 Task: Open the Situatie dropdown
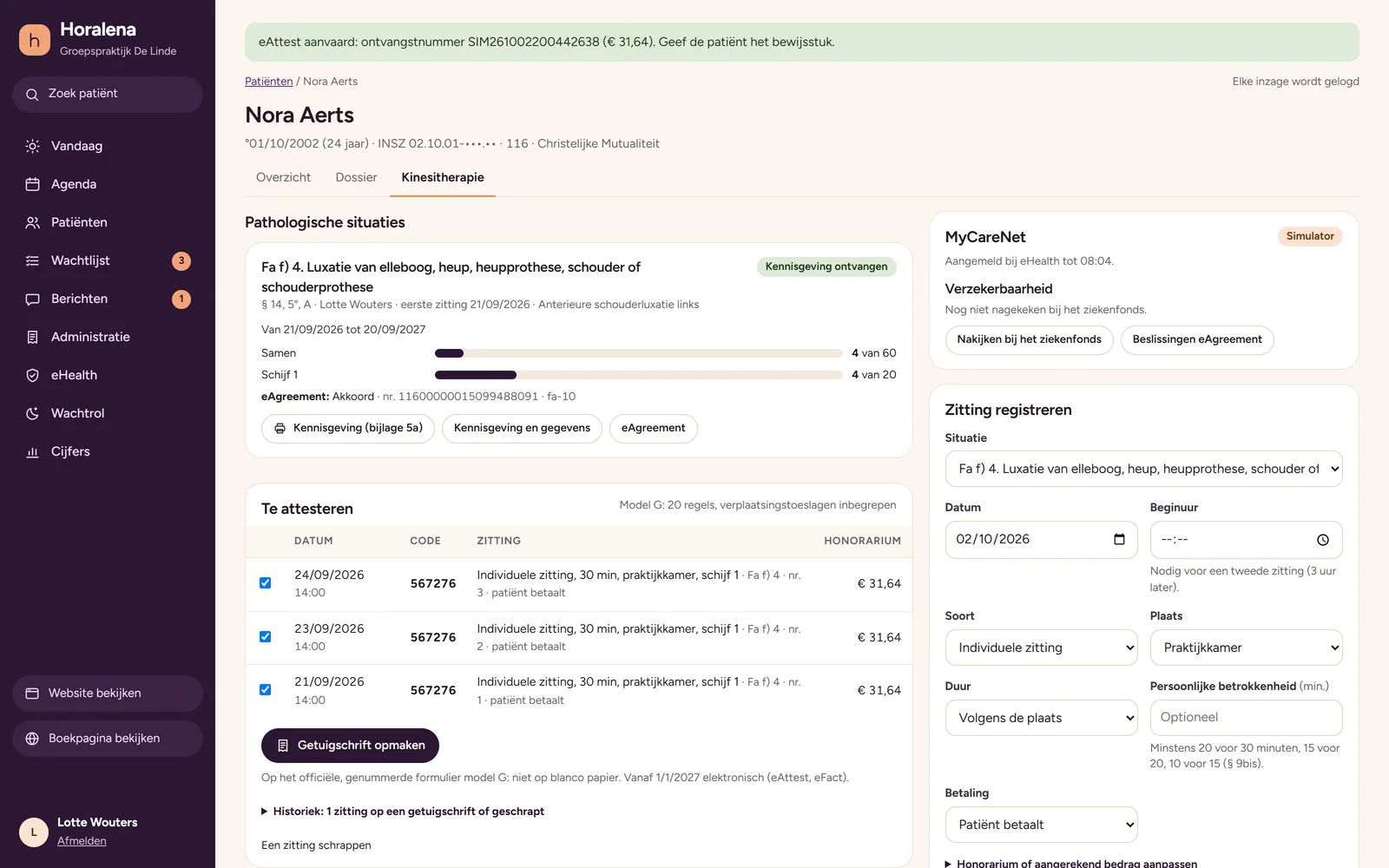click(1143, 469)
